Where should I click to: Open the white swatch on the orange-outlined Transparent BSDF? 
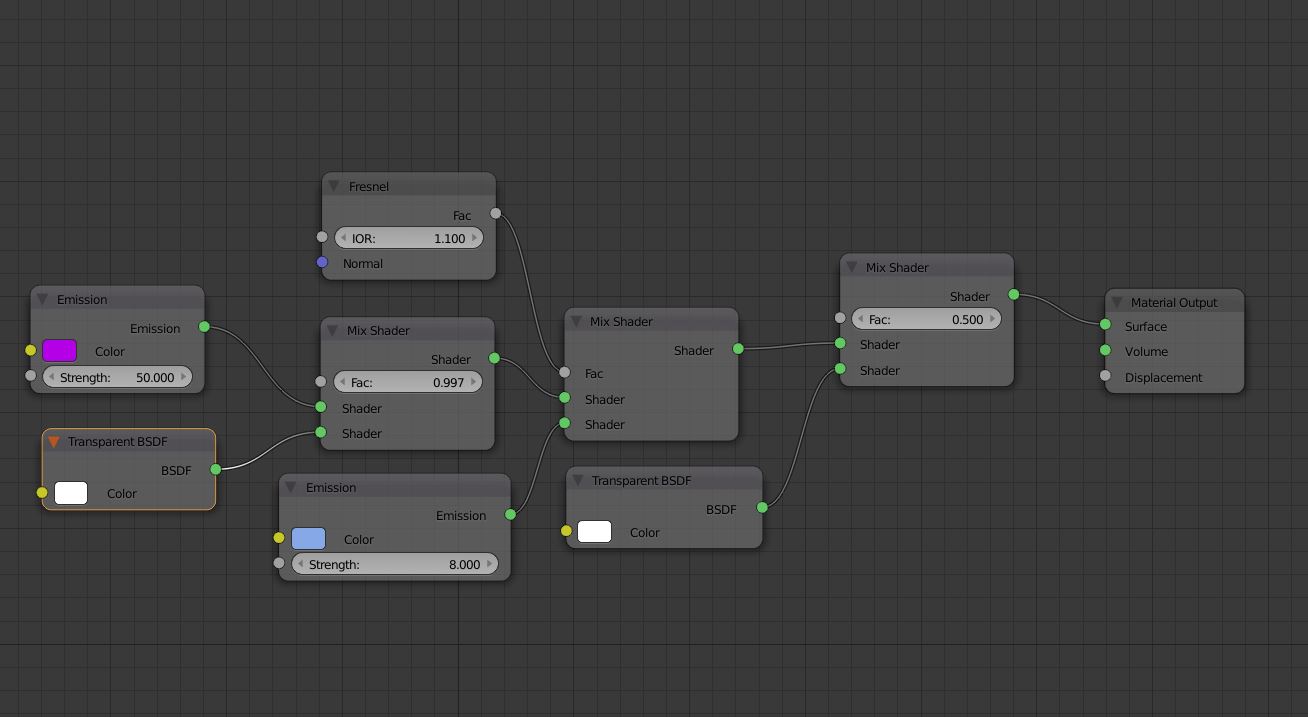71,493
